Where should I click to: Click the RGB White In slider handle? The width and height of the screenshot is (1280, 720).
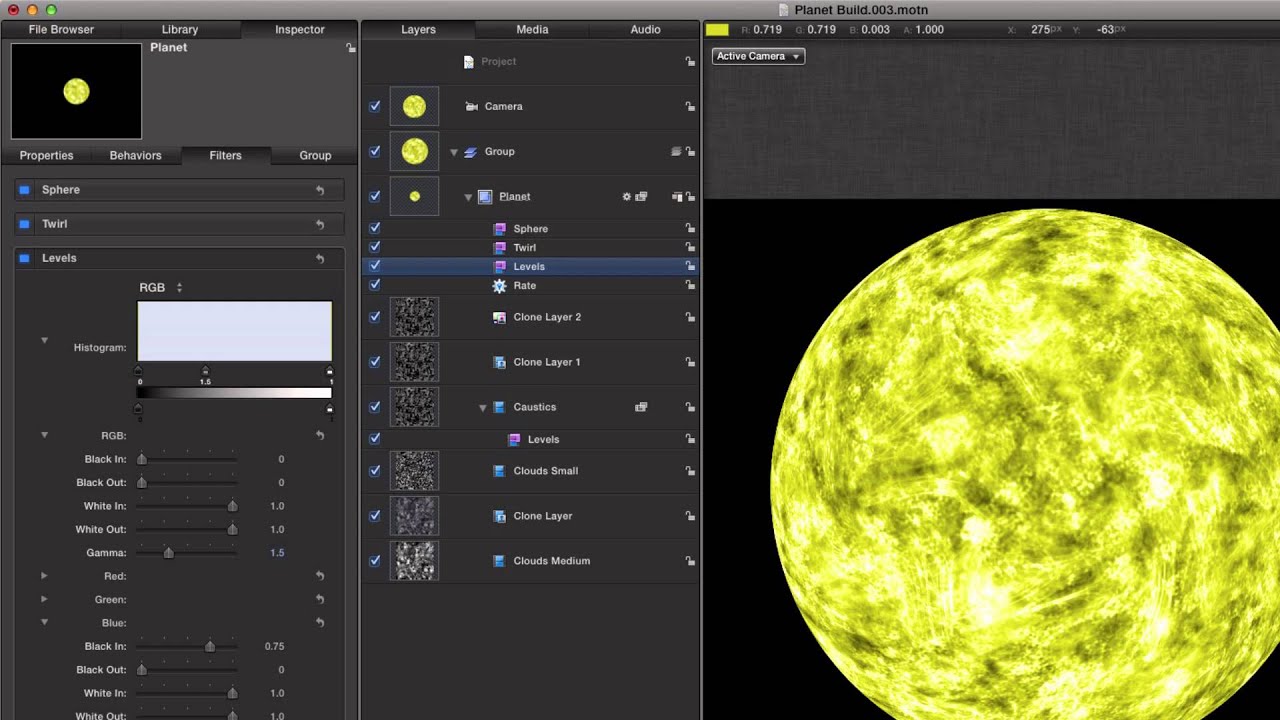(x=233, y=506)
